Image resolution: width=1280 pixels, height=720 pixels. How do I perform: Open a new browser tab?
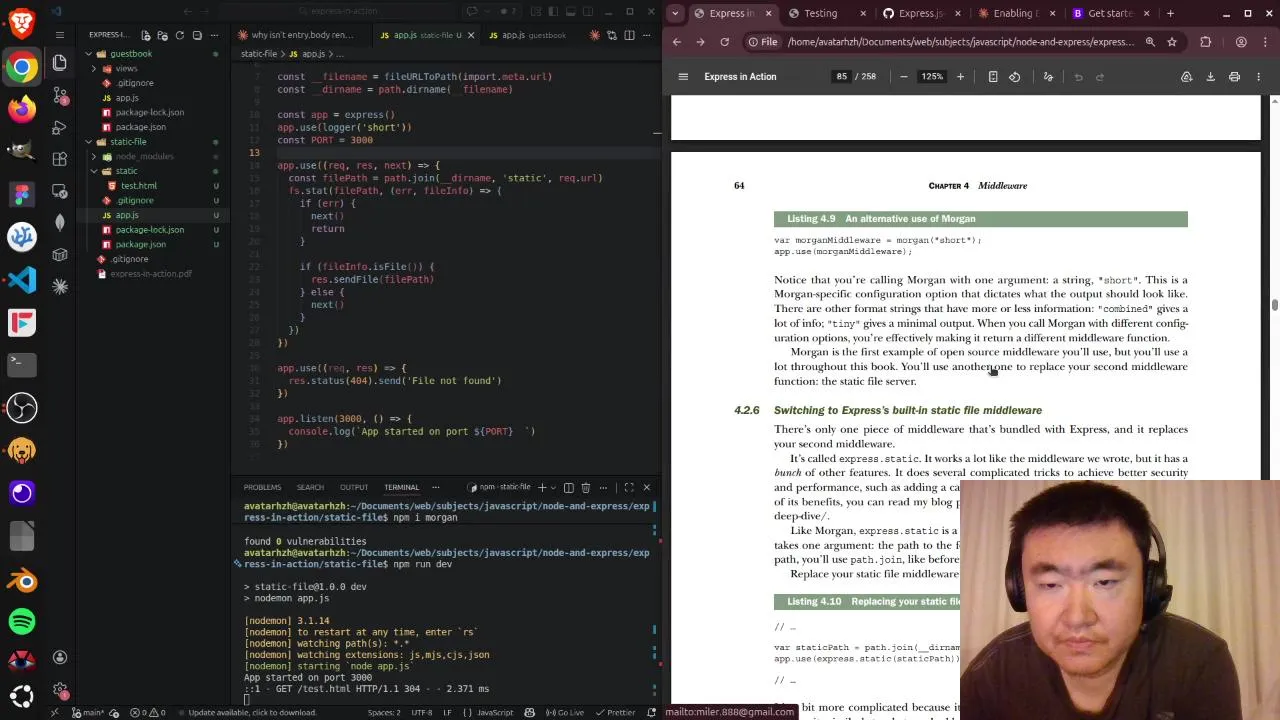pyautogui.click(x=1170, y=13)
